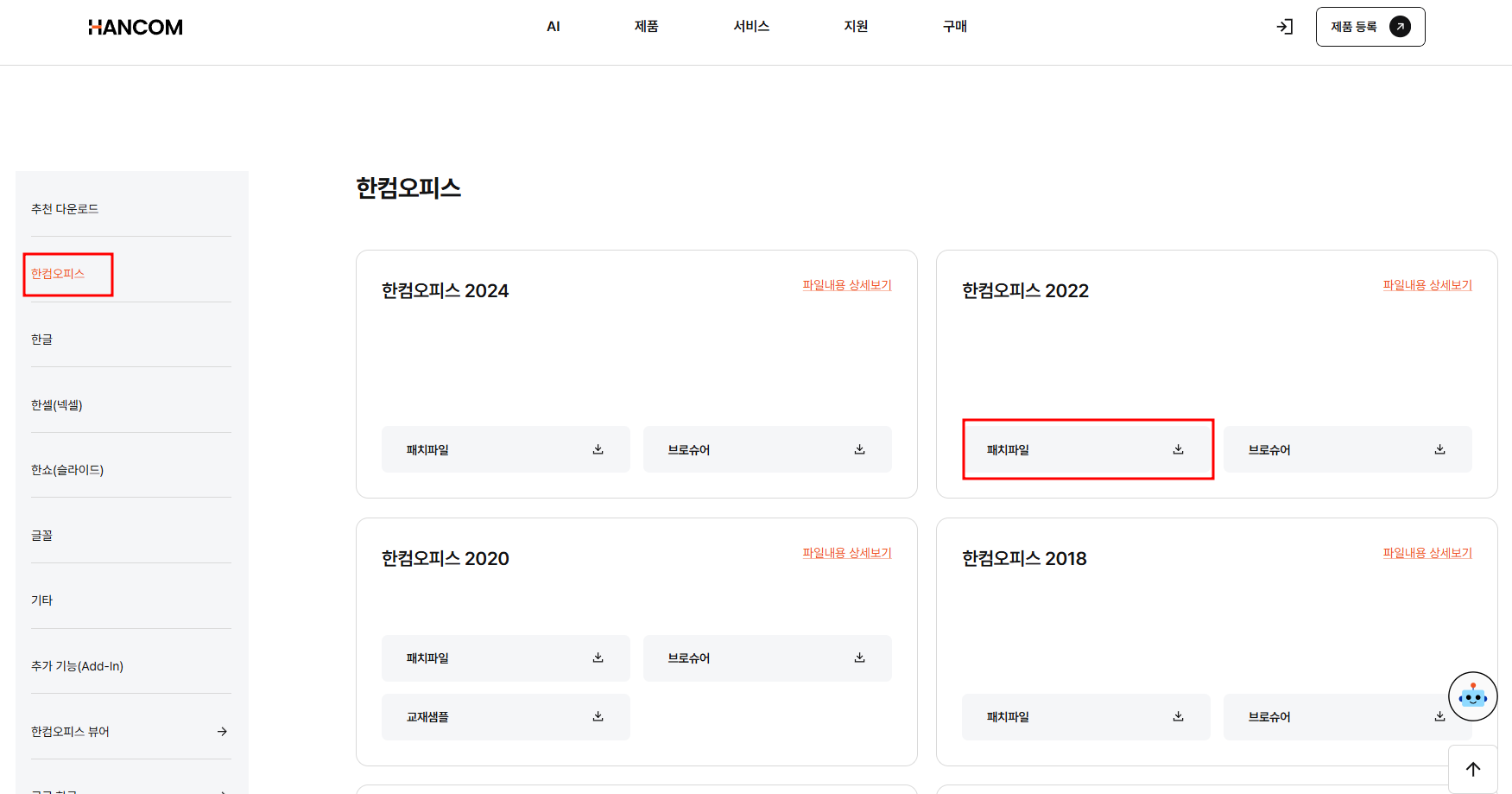This screenshot has height=794, width=1512.
Task: Click the 한컴오피스 2018 card title
Action: [x=1025, y=559]
